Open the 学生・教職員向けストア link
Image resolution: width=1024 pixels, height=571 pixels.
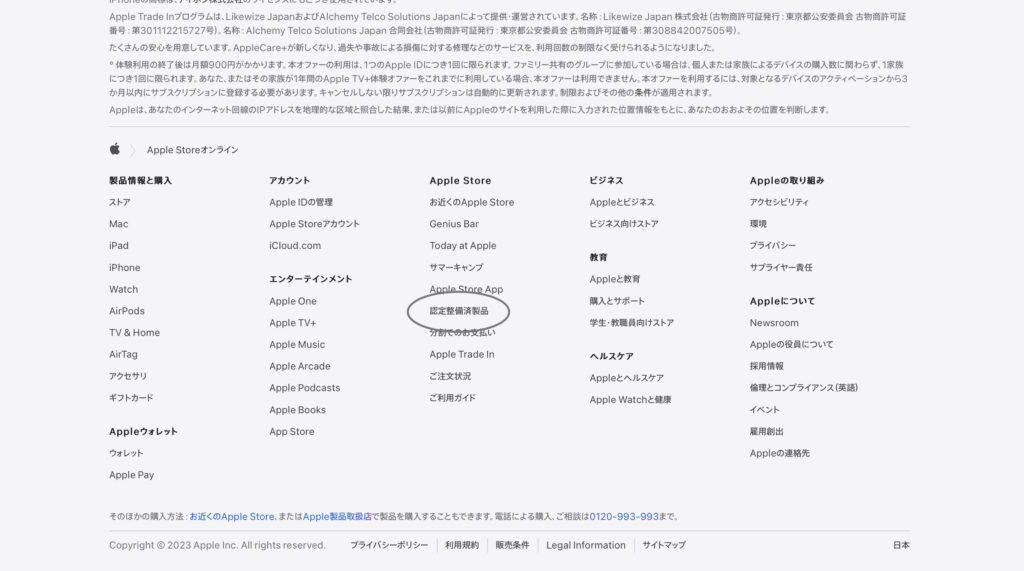(x=632, y=323)
